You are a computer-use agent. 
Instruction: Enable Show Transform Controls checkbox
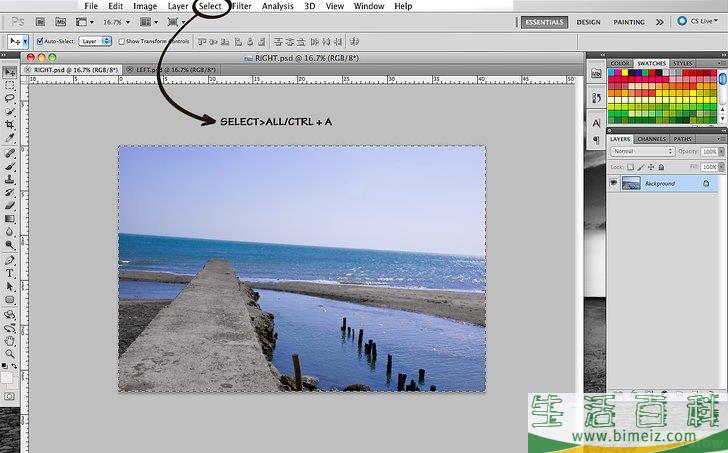pyautogui.click(x=120, y=41)
